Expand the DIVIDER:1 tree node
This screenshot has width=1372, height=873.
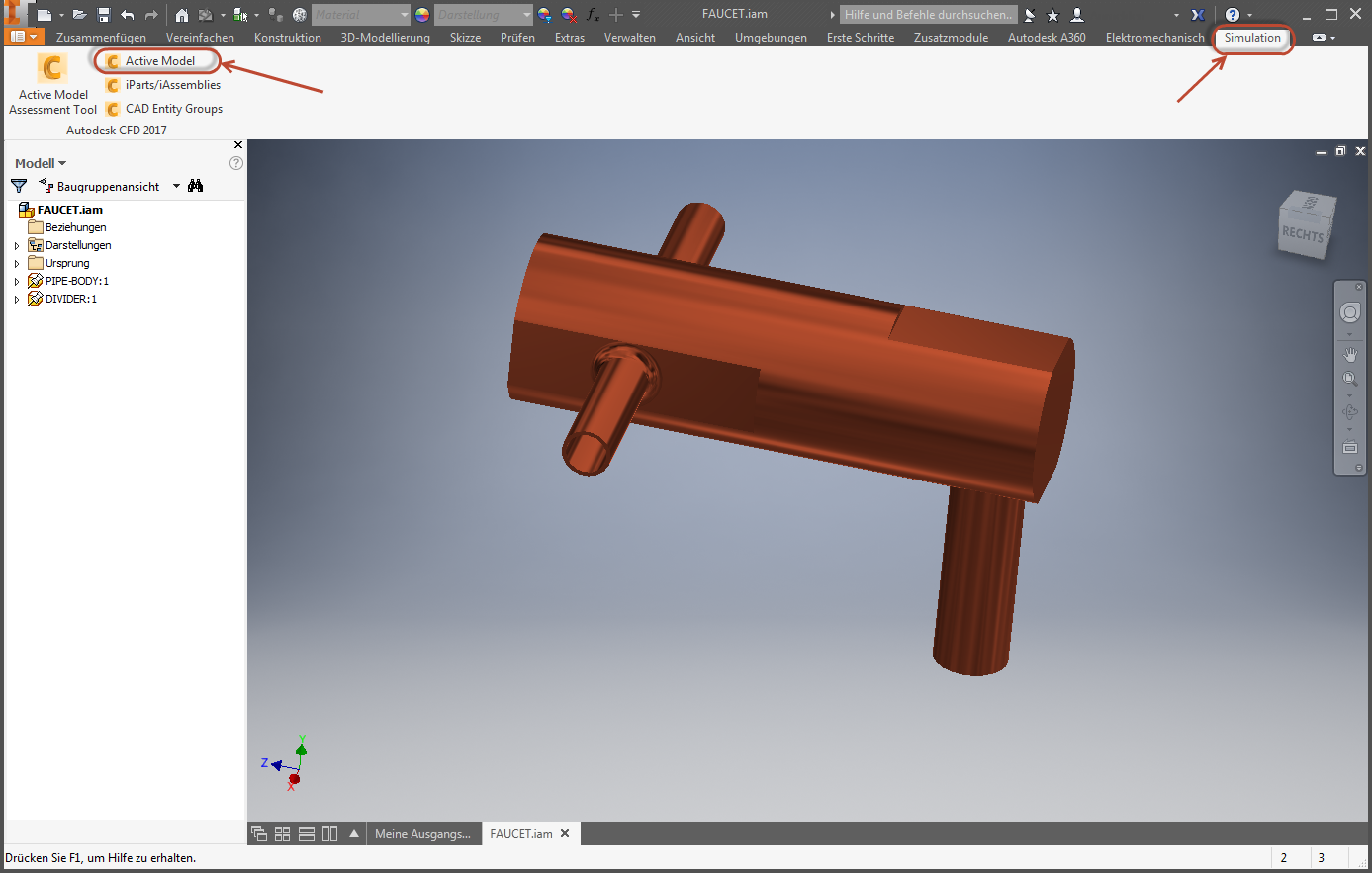tap(17, 299)
